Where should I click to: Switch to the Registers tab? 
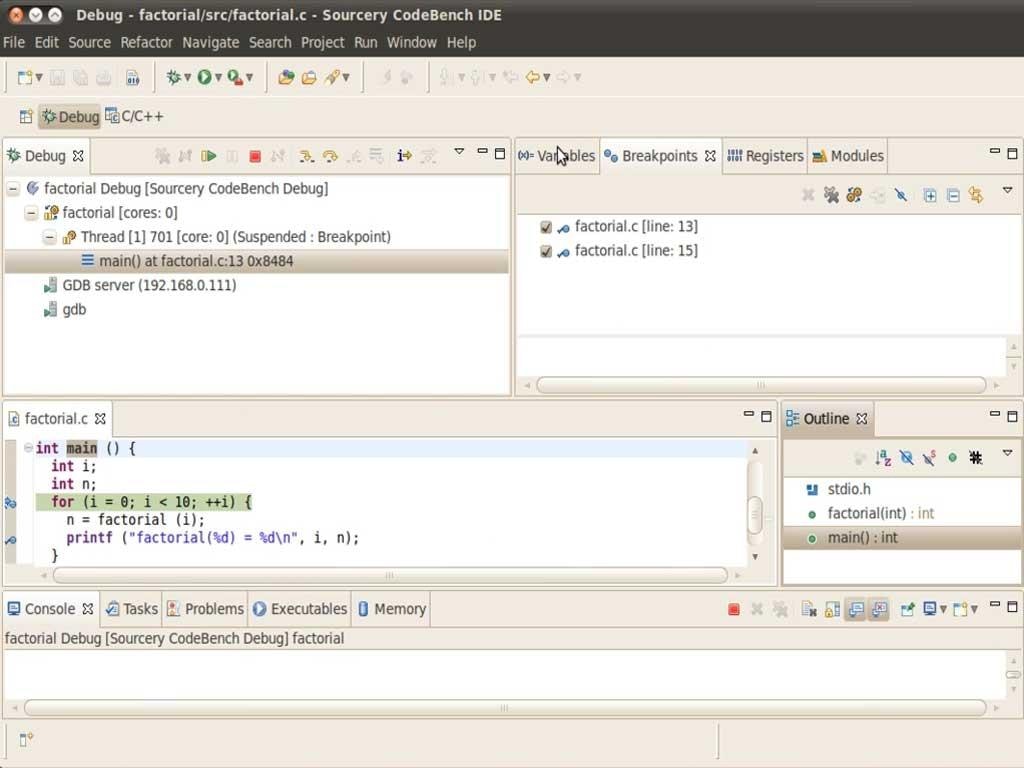click(765, 156)
